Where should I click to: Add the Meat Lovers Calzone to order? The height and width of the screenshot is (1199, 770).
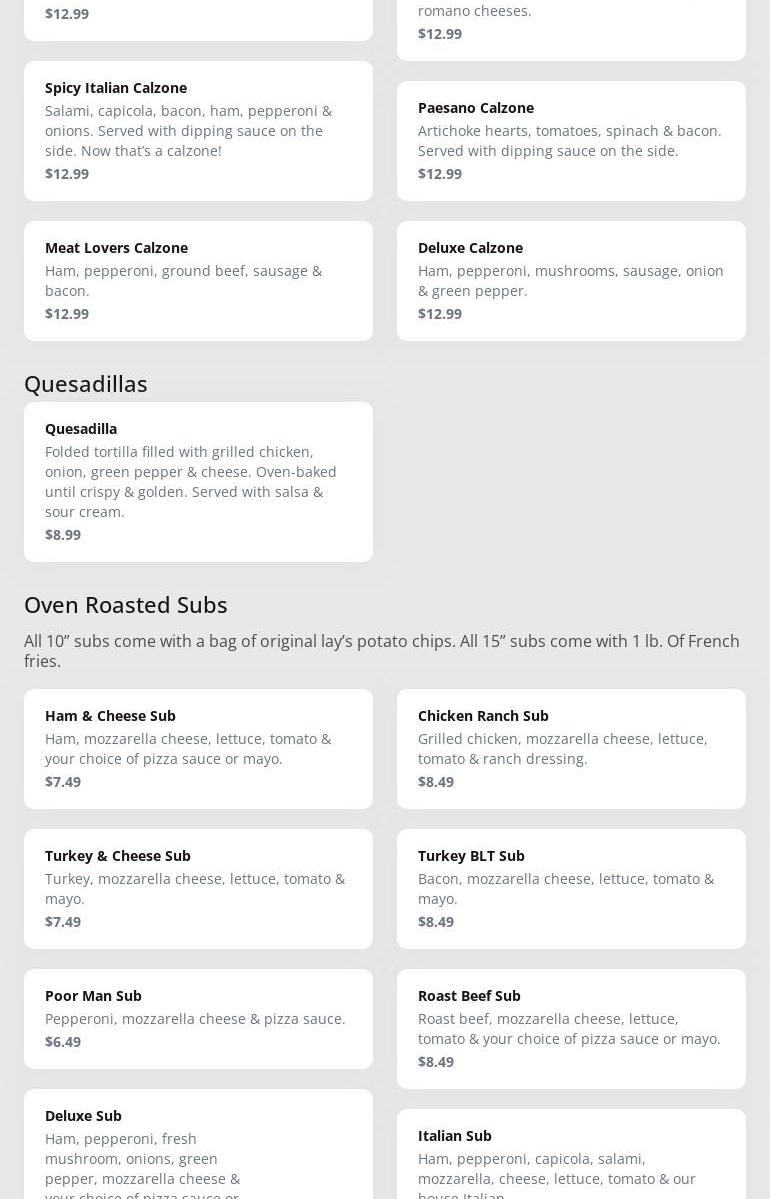tap(198, 280)
